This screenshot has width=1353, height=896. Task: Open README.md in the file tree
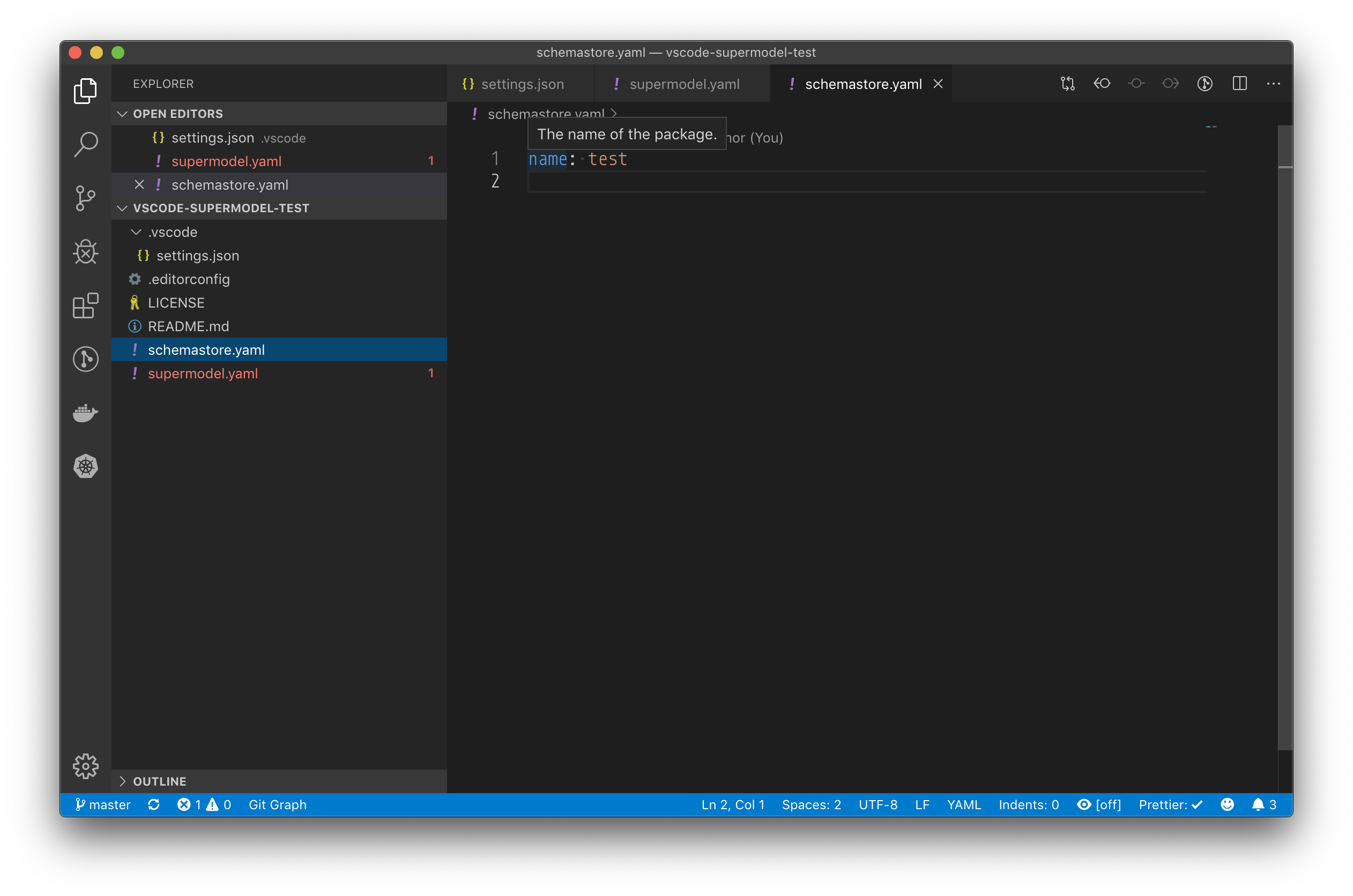click(279, 326)
